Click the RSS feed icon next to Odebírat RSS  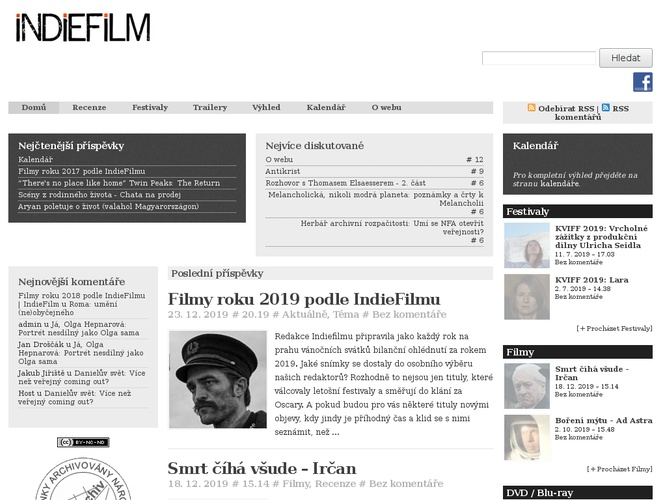532,107
